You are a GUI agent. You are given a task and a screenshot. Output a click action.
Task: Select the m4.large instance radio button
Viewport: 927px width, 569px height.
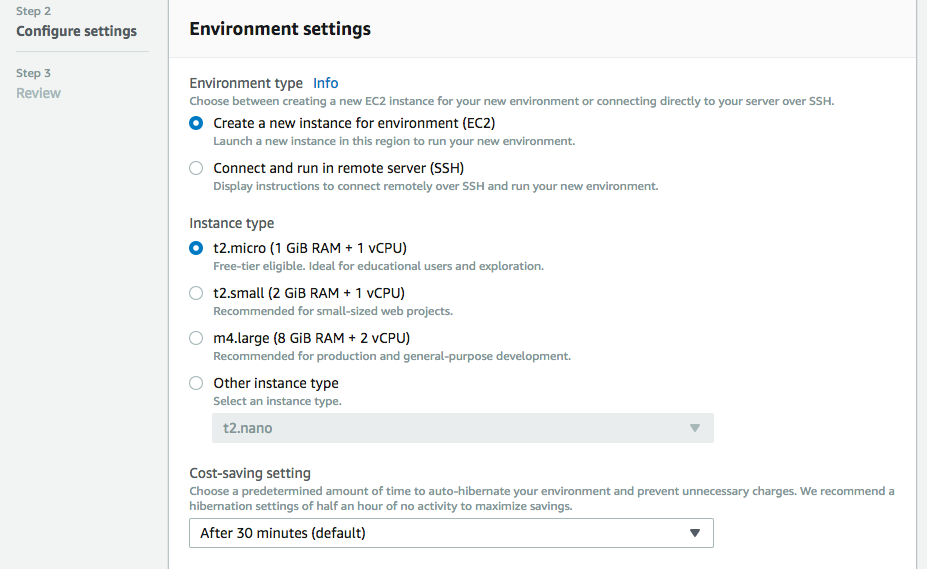click(x=196, y=338)
